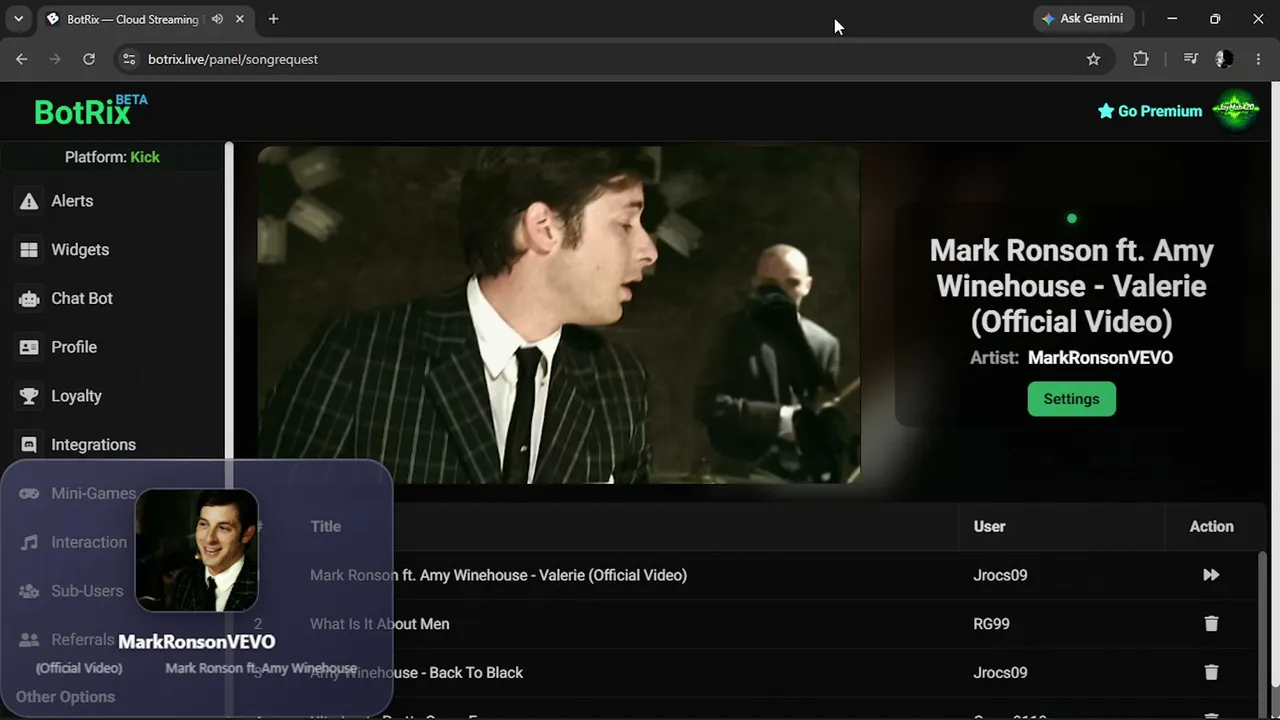Go back to the previous page
Screen dimensions: 1280x720
tap(22, 59)
